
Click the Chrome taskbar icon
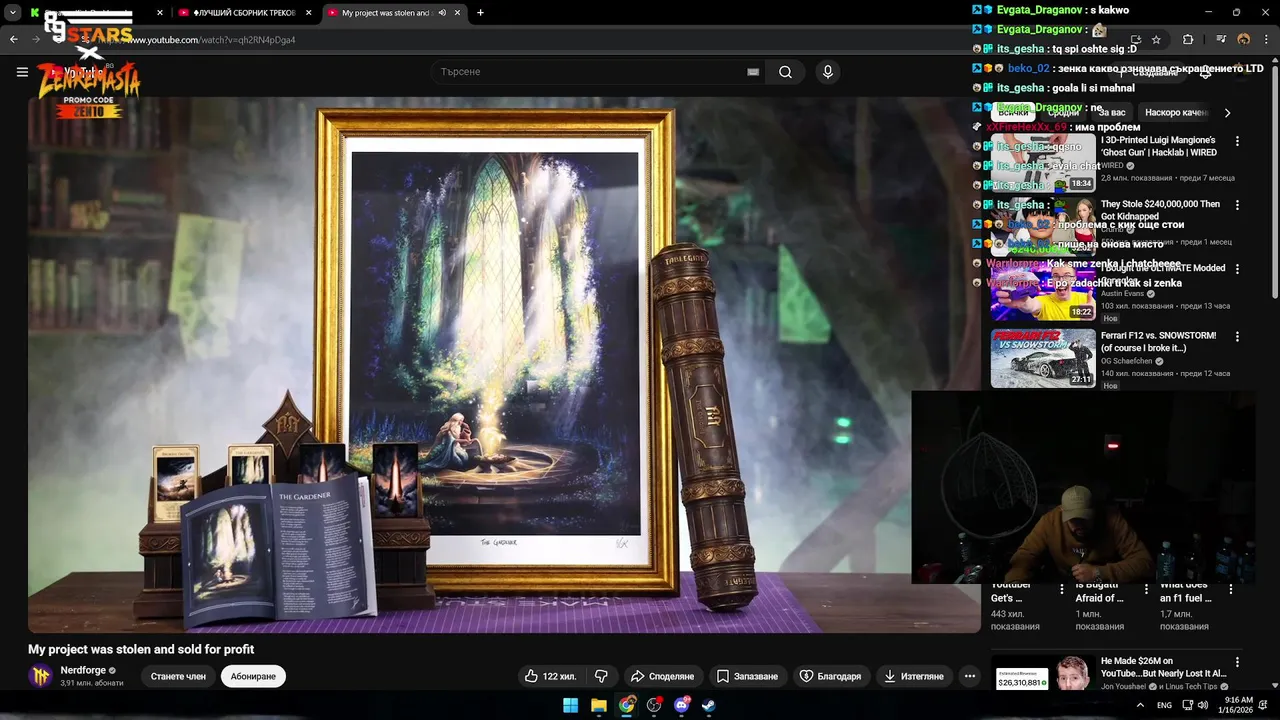pyautogui.click(x=626, y=705)
